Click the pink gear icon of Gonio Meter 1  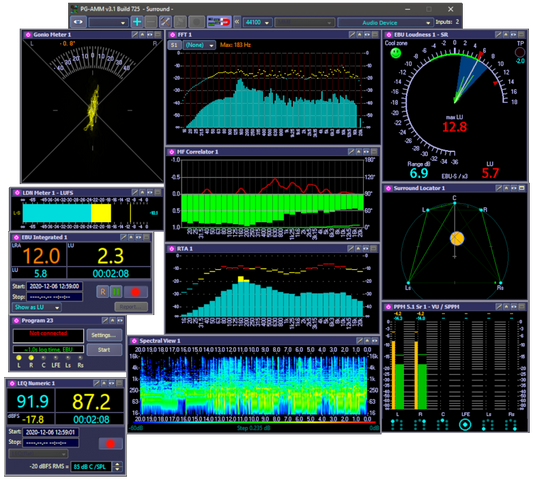[x=28, y=35]
